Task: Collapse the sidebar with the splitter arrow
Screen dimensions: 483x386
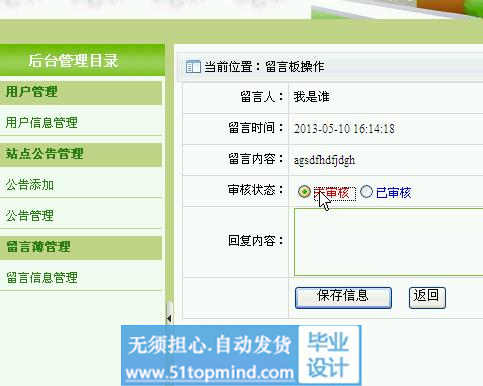Action: coord(169,318)
